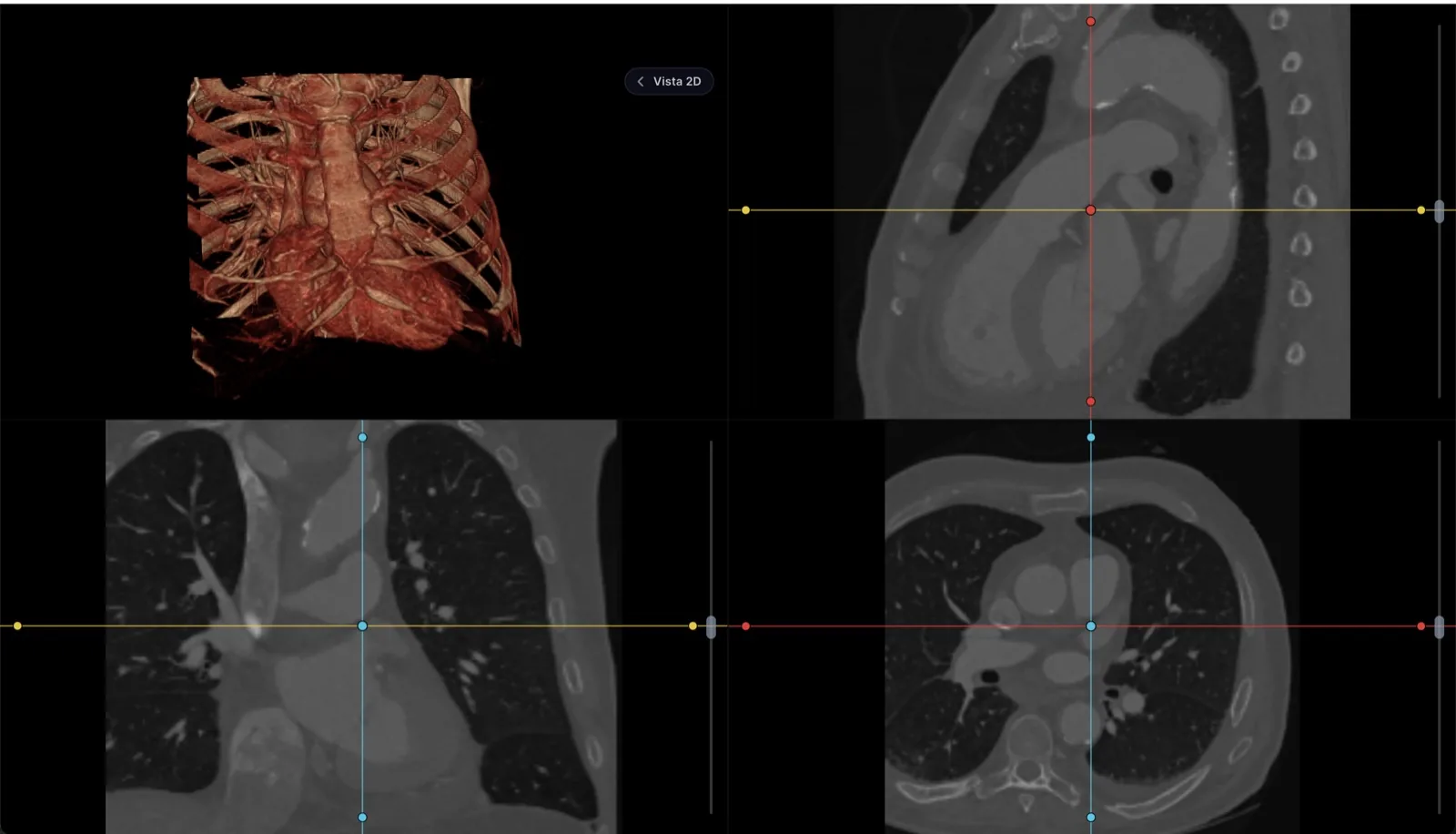
Task: Select the top red line handle in the sagittal view
Action: click(1091, 21)
